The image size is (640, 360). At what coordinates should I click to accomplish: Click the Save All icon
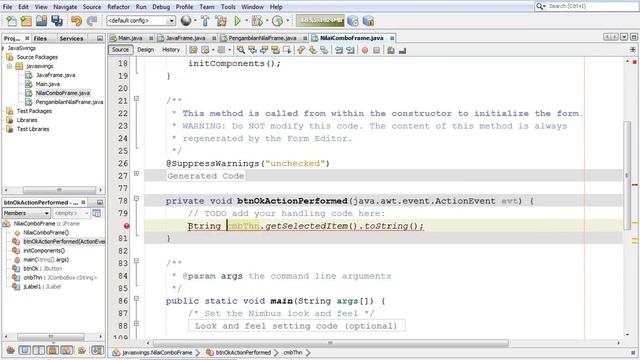pyautogui.click(x=57, y=21)
